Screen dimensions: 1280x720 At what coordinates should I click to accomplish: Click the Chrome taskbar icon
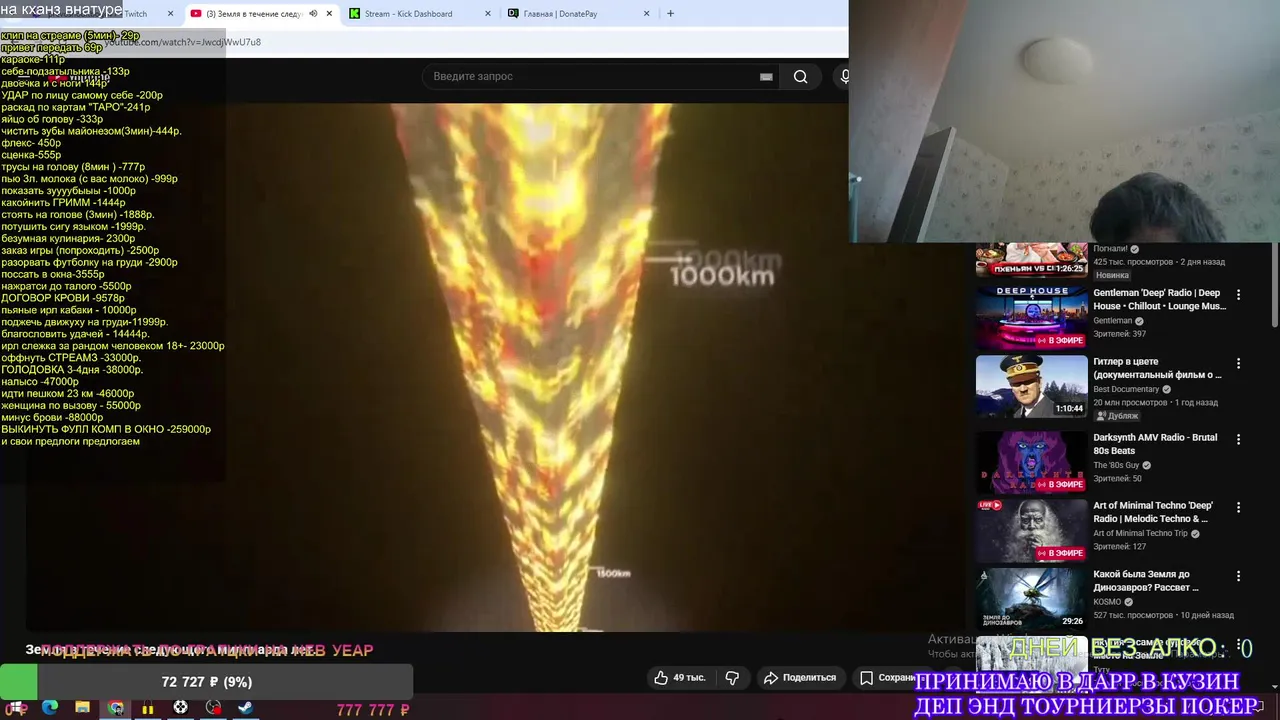point(116,708)
